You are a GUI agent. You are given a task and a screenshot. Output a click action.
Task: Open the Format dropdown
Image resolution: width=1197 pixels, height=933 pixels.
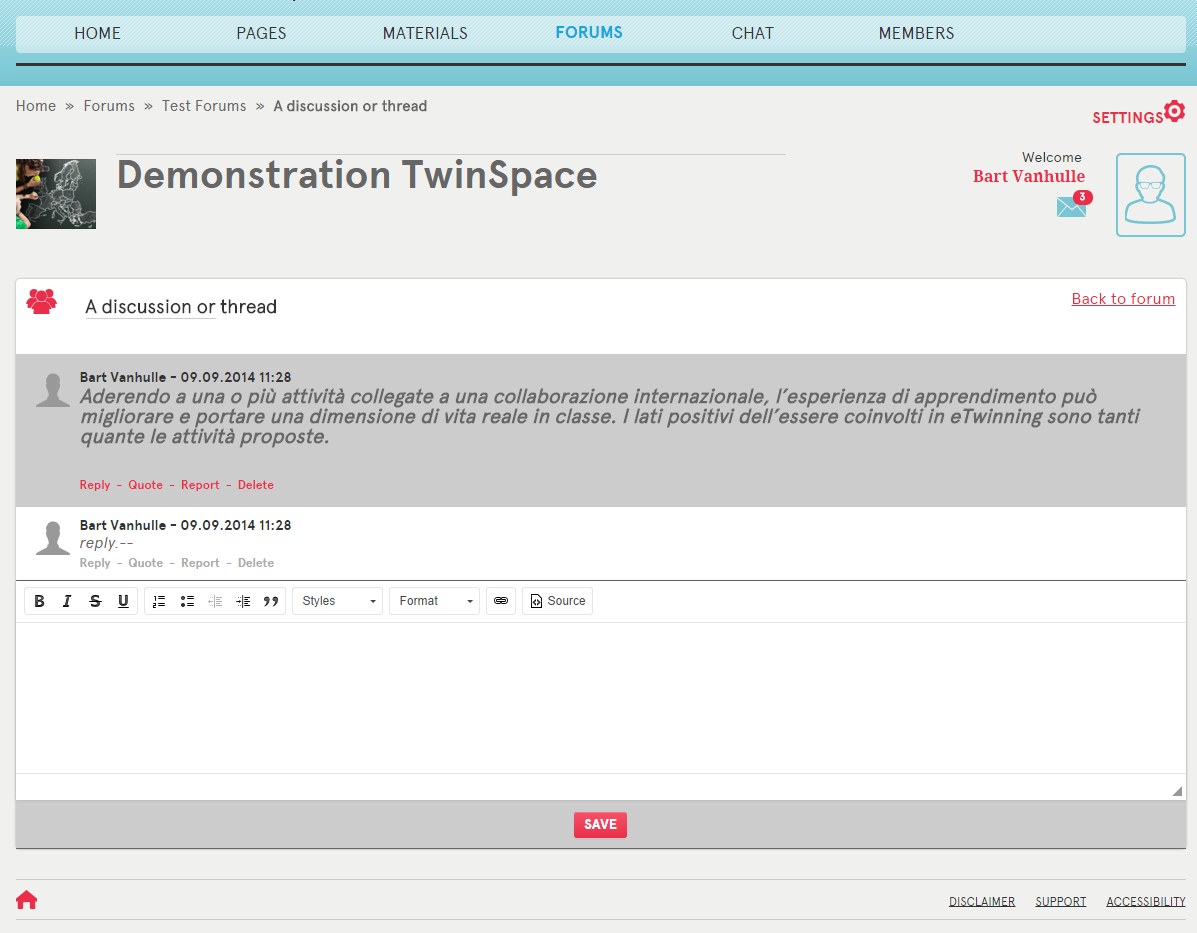tap(434, 601)
